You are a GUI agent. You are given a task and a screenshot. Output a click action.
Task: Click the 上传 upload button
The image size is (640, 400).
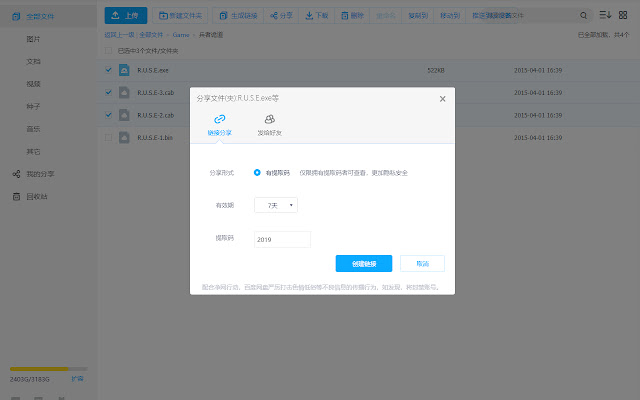click(126, 16)
